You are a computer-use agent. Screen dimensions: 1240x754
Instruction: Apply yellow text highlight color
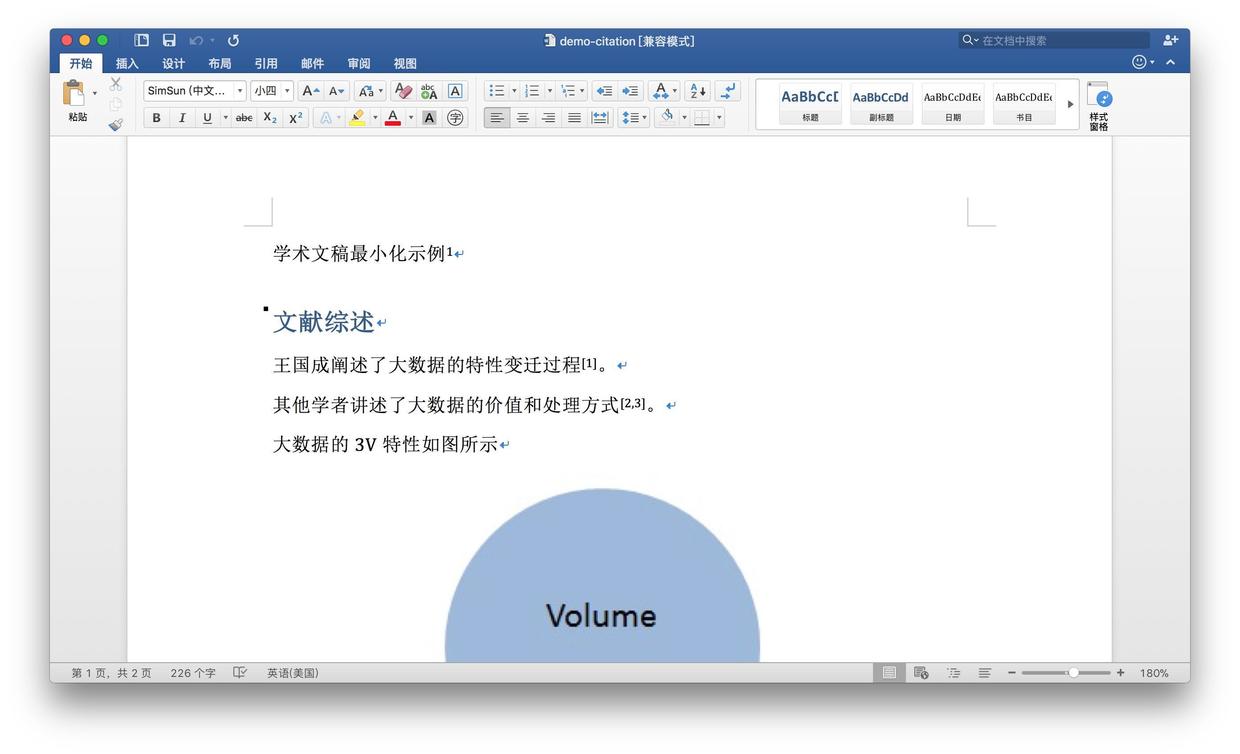coord(357,117)
